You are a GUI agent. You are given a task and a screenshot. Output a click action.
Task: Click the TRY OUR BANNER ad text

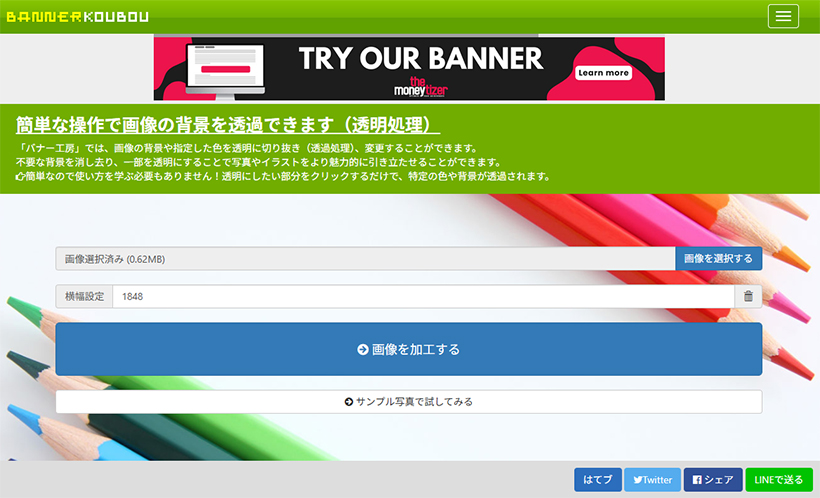click(420, 58)
